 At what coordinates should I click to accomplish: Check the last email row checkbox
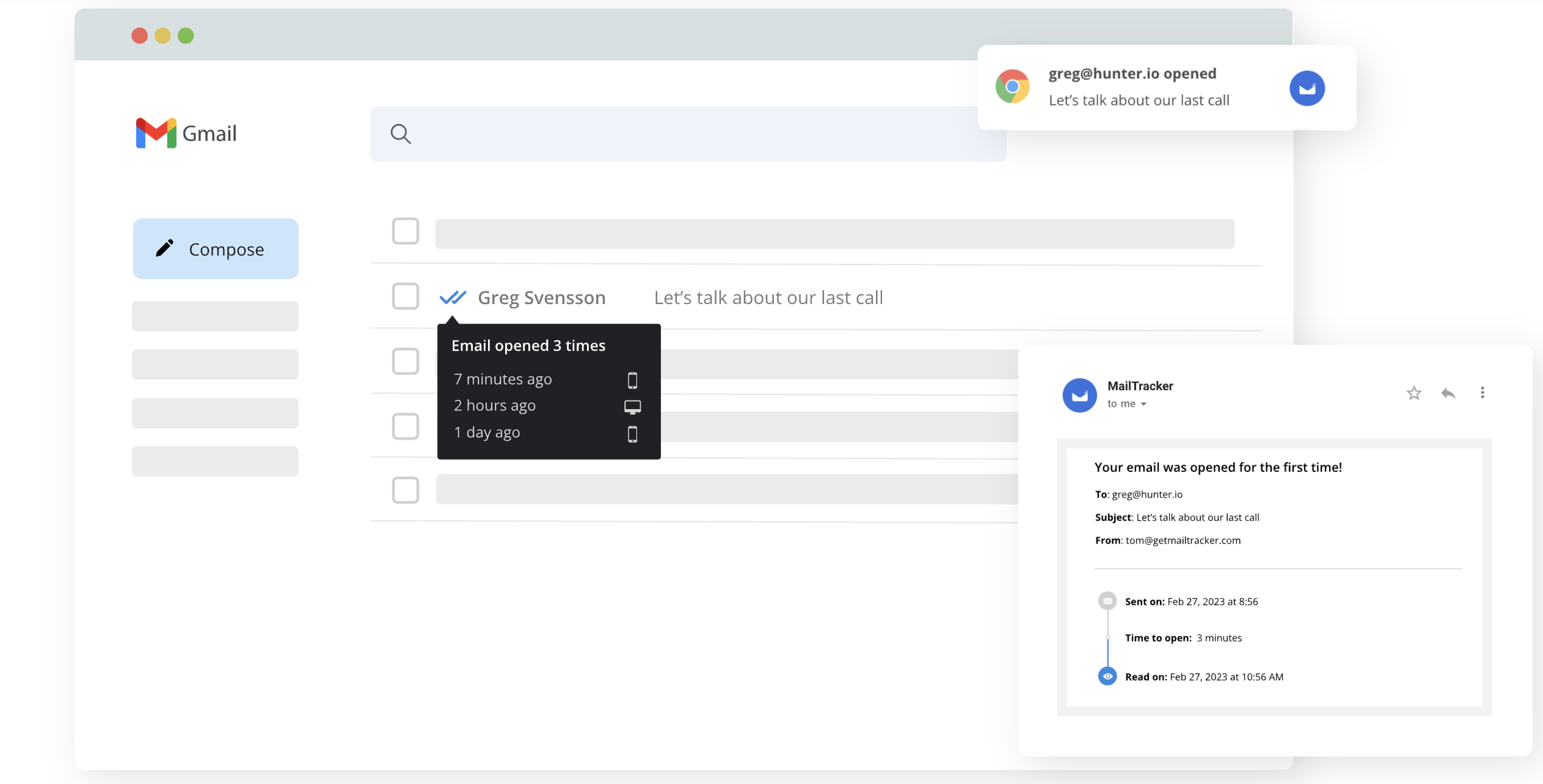coord(405,490)
